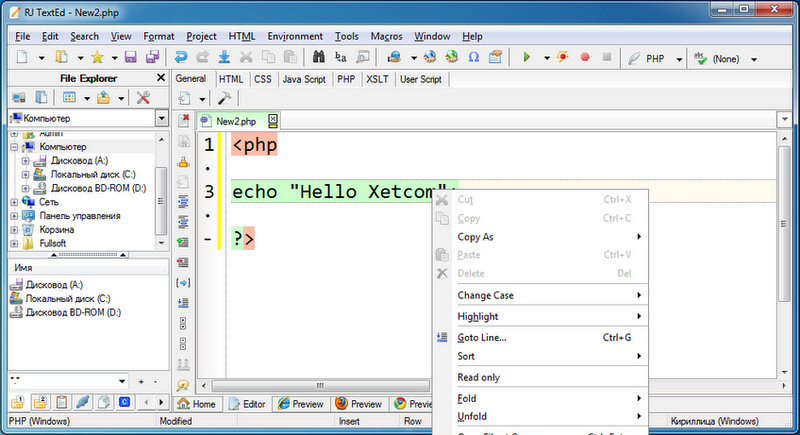800x435 pixels.
Task: Click the Replace 'ba' icon
Action: point(341,57)
